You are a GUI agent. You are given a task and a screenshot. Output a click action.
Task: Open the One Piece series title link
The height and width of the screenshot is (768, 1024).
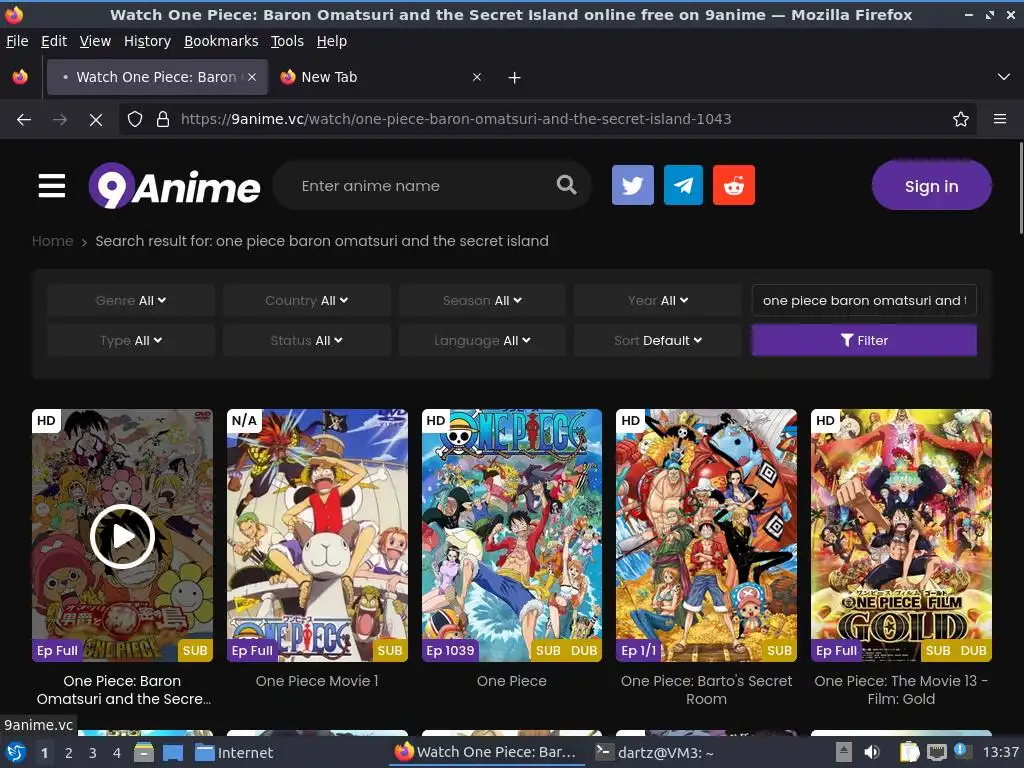tap(511, 680)
